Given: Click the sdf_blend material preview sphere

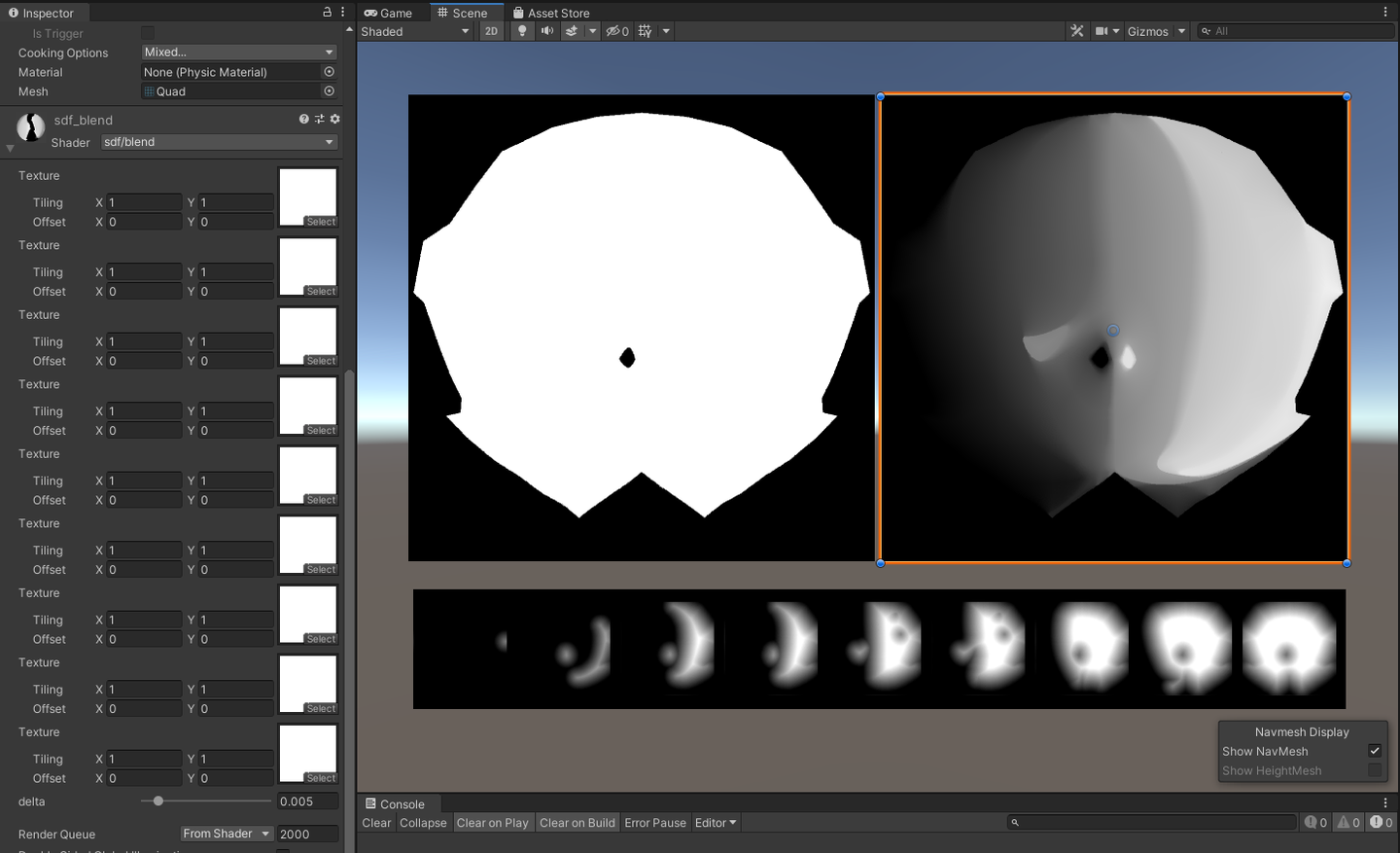Looking at the screenshot, I should pos(31,127).
